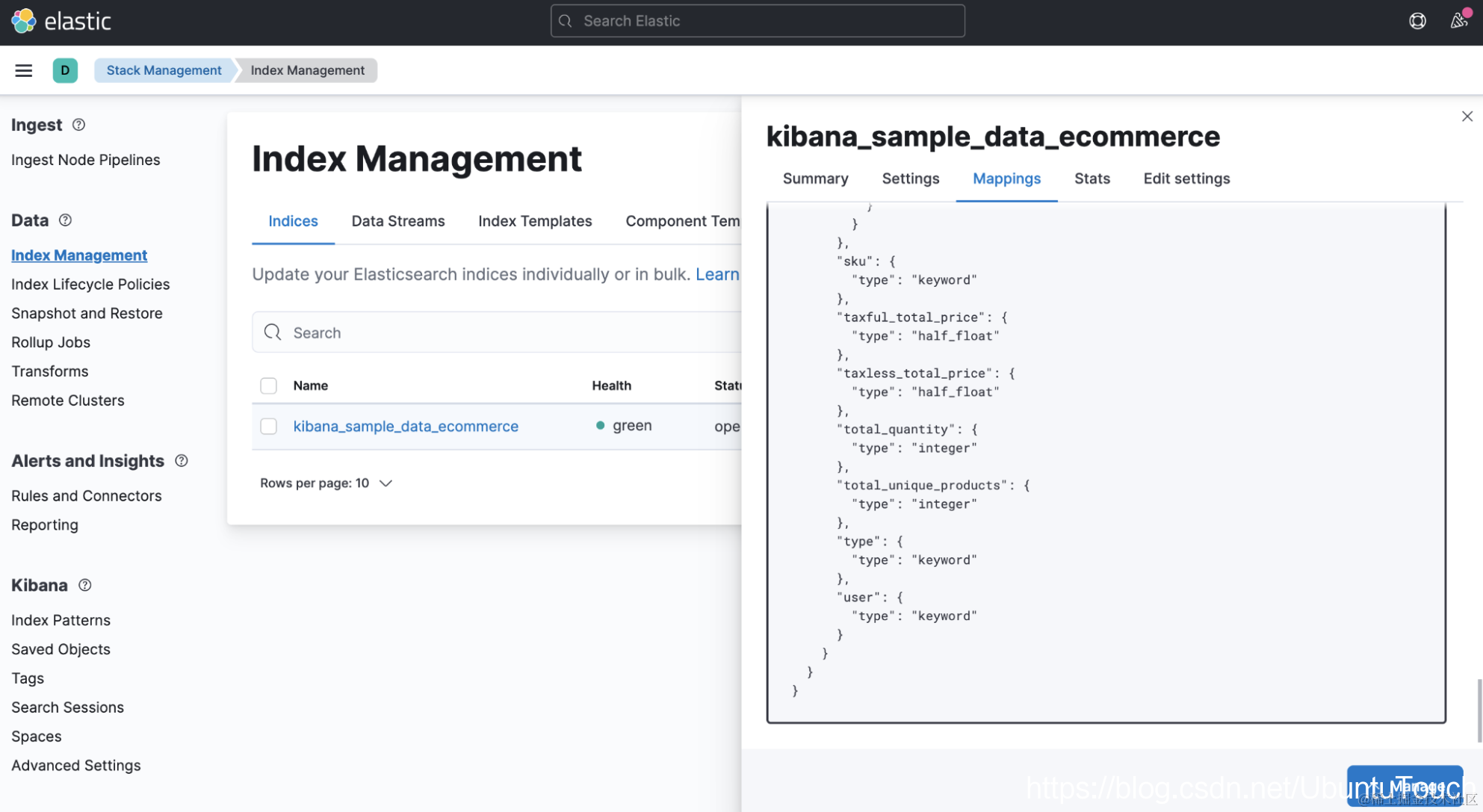Switch to the Settings tab
Screen dimensions: 1483x812
point(910,179)
